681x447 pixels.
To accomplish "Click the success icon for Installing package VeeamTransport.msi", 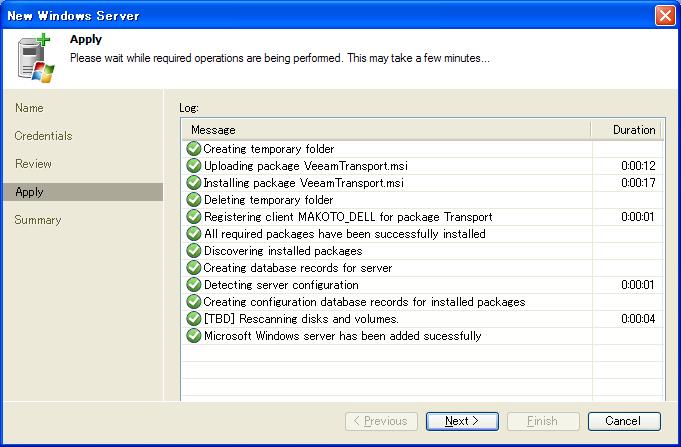I will pos(193,182).
